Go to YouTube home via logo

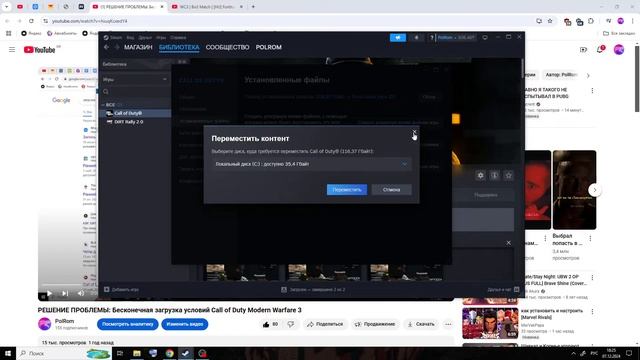click(x=40, y=50)
